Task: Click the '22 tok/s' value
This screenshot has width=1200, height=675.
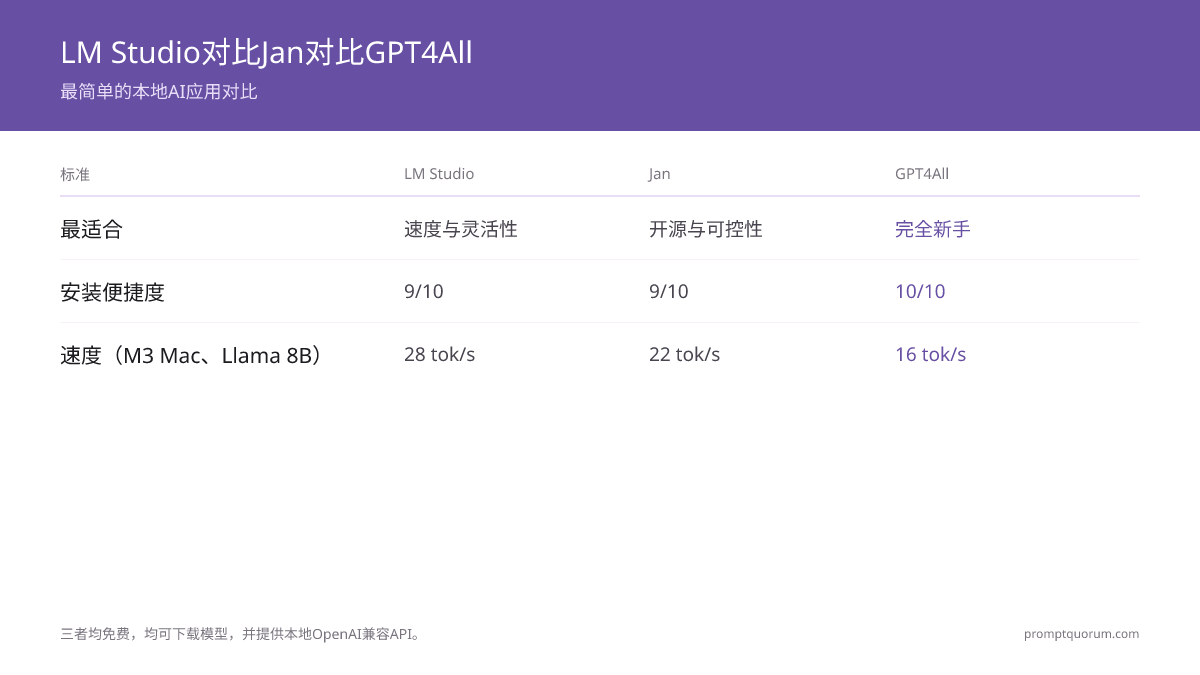Action: click(x=685, y=355)
